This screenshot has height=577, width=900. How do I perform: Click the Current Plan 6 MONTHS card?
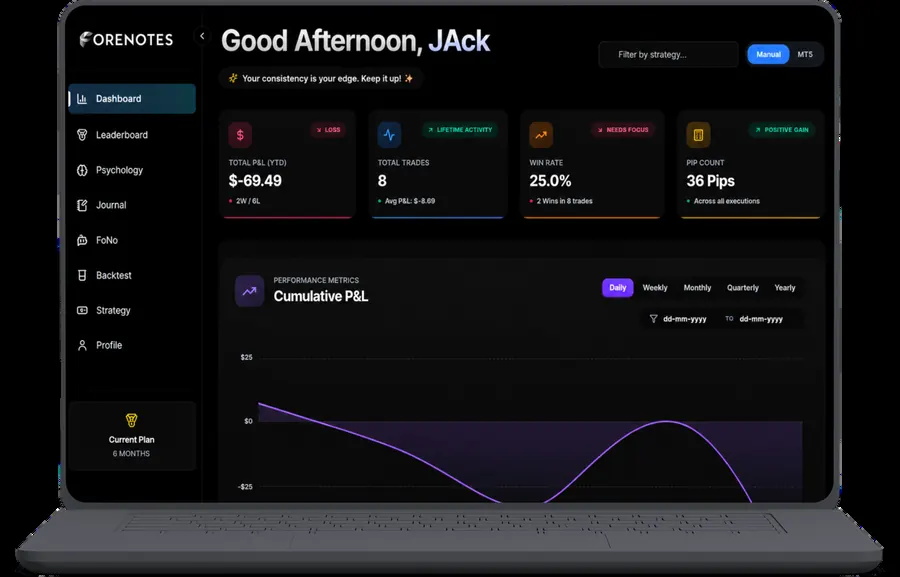(x=132, y=436)
